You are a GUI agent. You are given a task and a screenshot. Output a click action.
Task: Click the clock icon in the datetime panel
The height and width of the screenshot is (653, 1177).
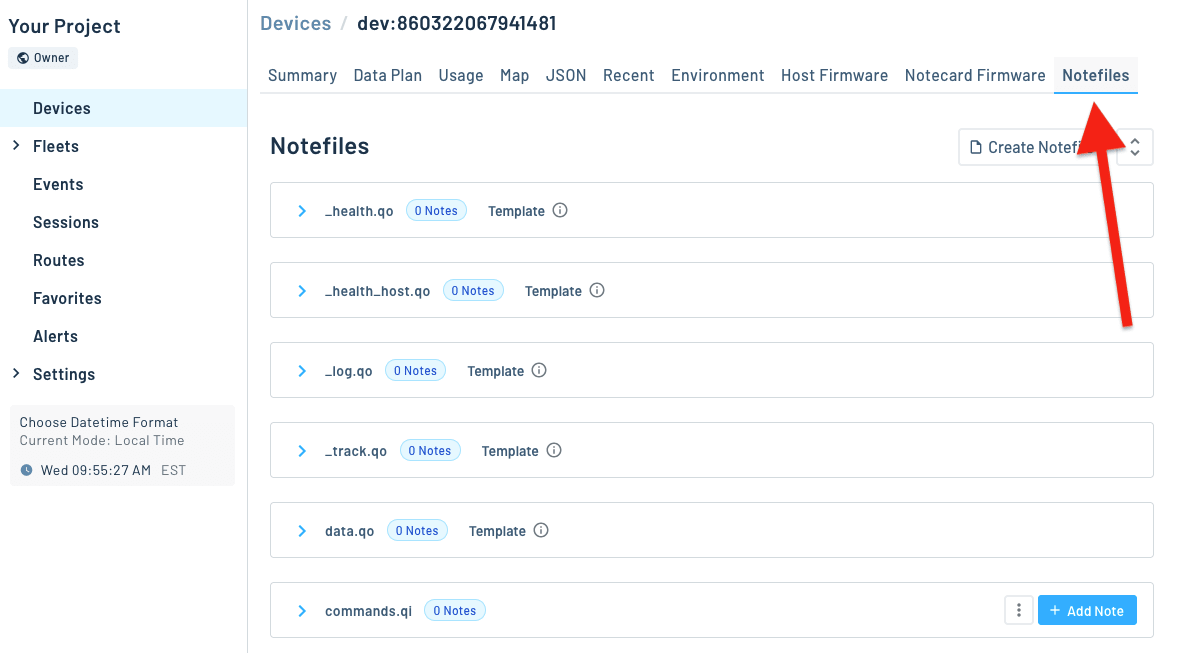point(25,470)
